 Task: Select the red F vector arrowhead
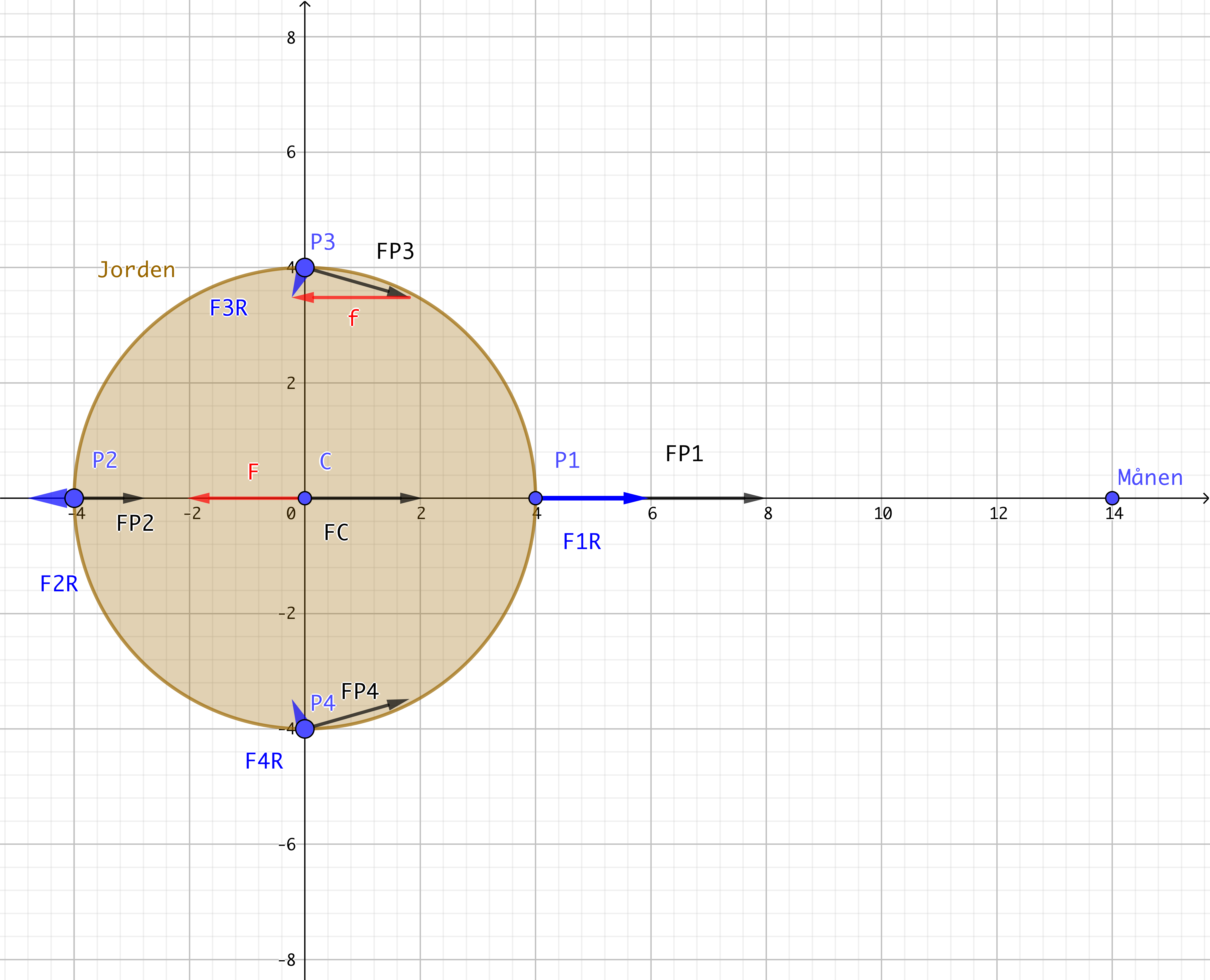[x=199, y=498]
